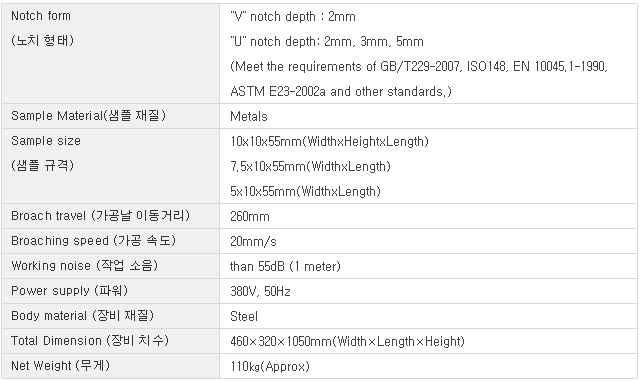Viewport: 640px width, 381px height.
Task: Select the 260mm broach travel value
Action: (x=250, y=216)
